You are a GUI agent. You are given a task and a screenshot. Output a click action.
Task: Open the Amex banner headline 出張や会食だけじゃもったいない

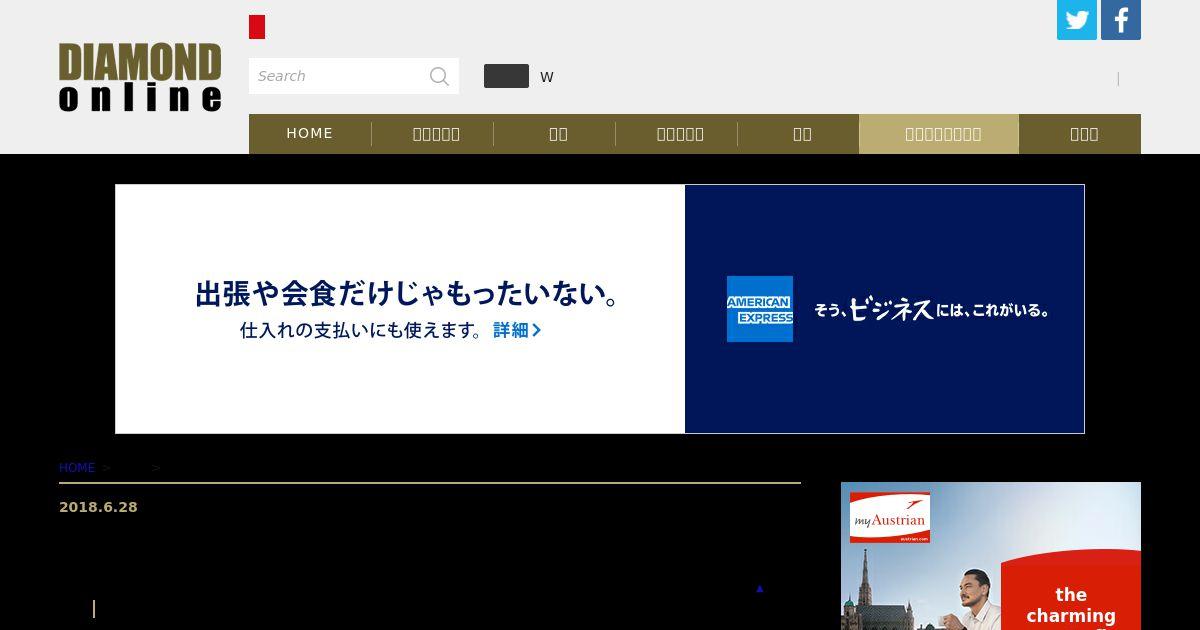pos(408,294)
